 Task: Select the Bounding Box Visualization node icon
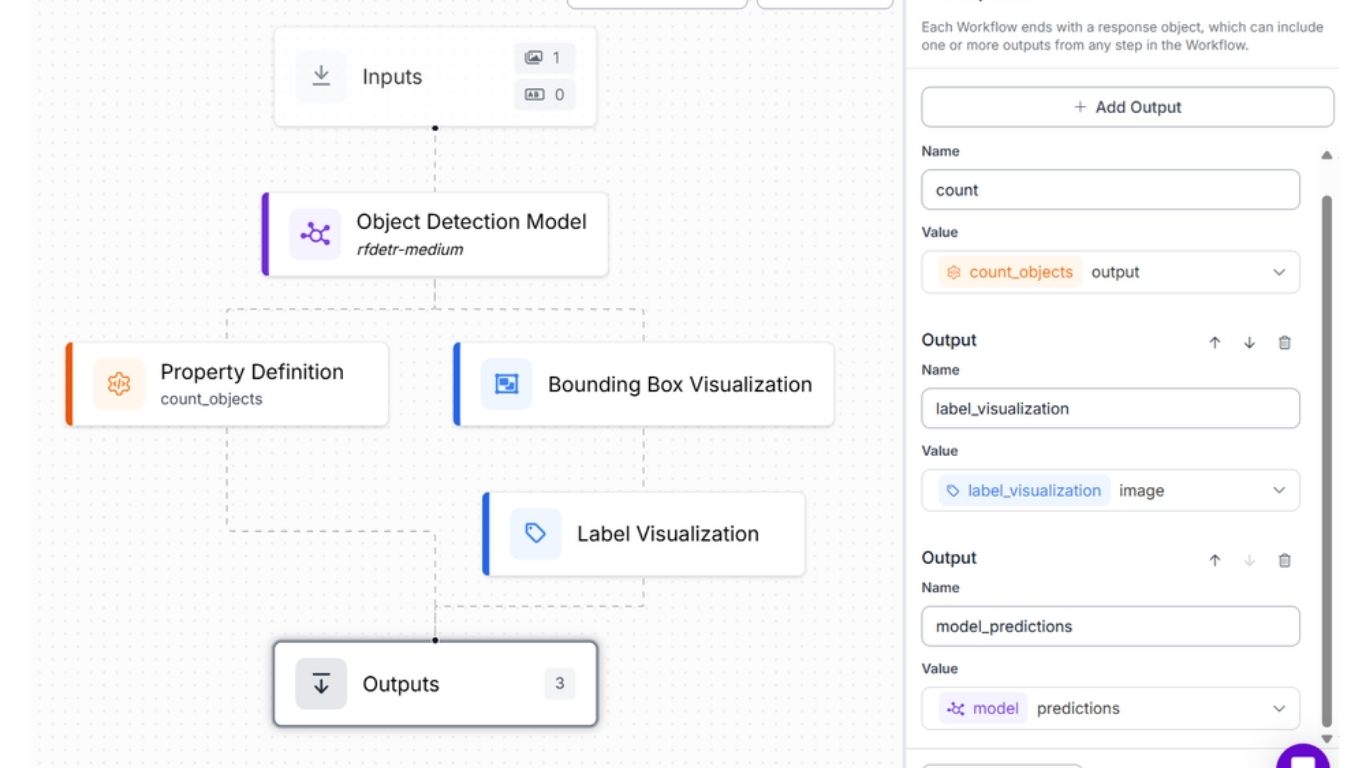click(x=506, y=384)
